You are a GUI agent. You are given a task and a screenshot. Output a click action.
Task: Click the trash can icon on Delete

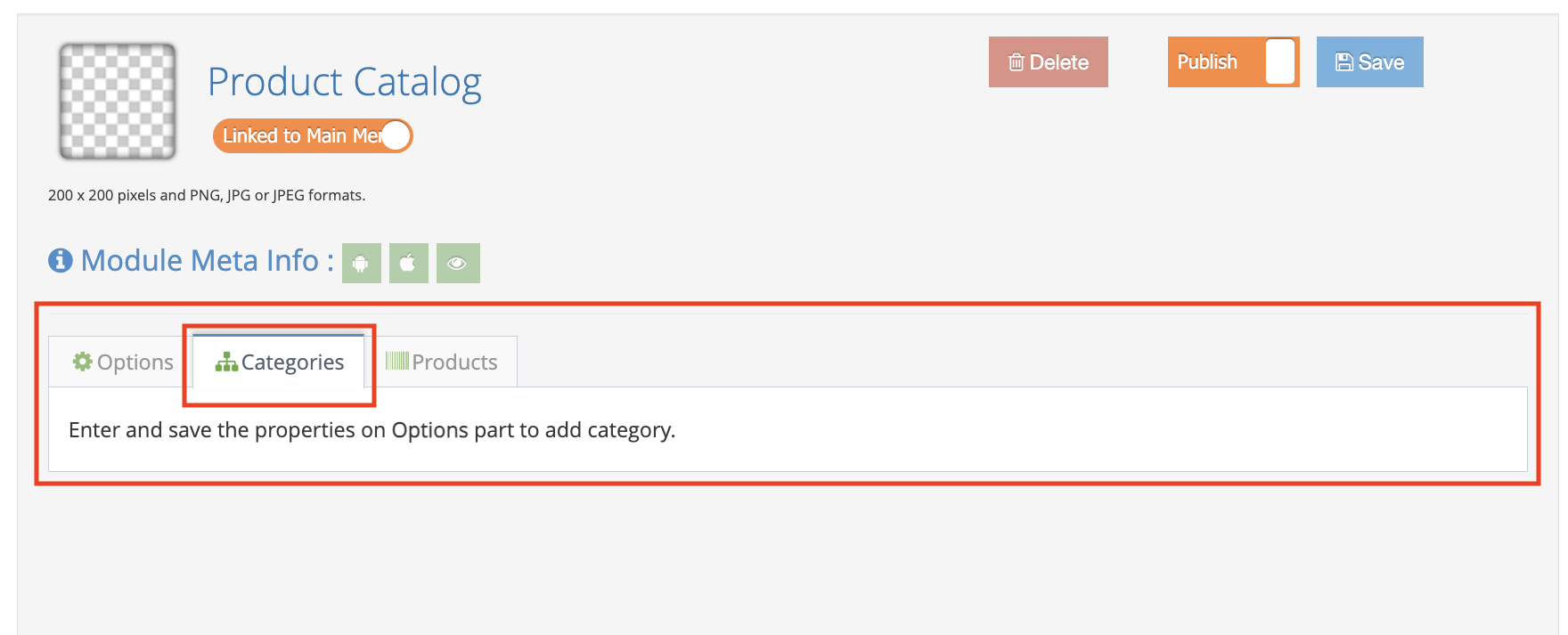point(1016,62)
